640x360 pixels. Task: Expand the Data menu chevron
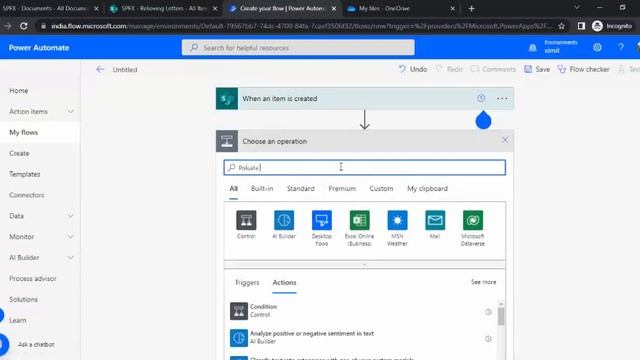[x=70, y=216]
